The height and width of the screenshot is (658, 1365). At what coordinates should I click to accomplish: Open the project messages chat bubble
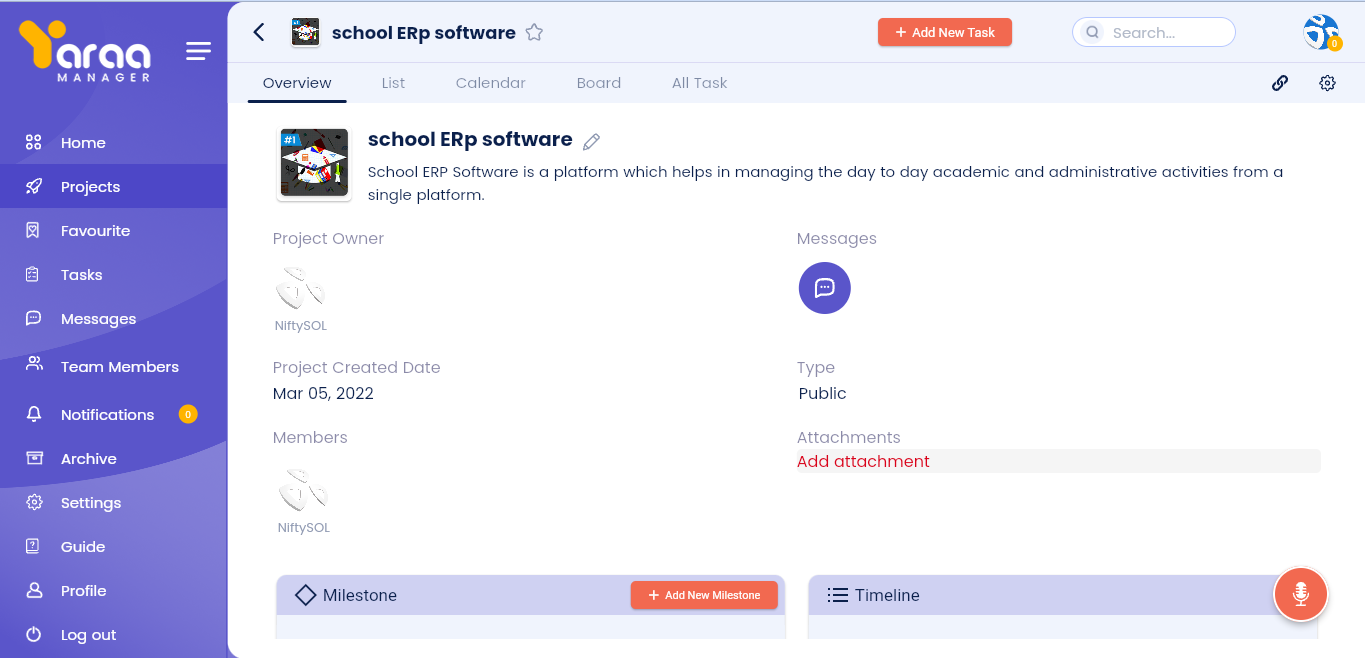824,288
